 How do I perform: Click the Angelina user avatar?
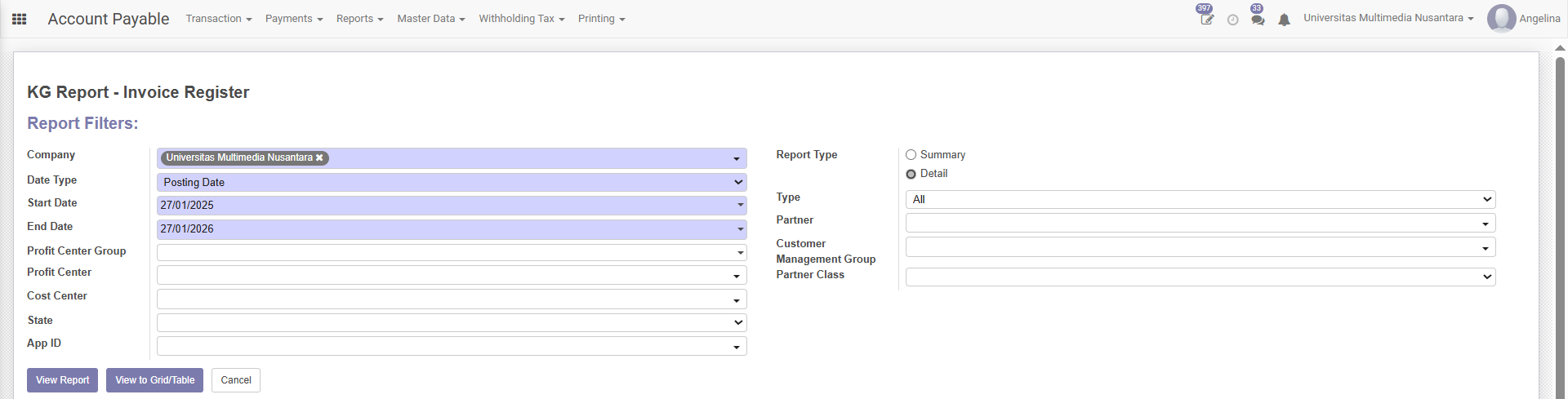(1501, 19)
